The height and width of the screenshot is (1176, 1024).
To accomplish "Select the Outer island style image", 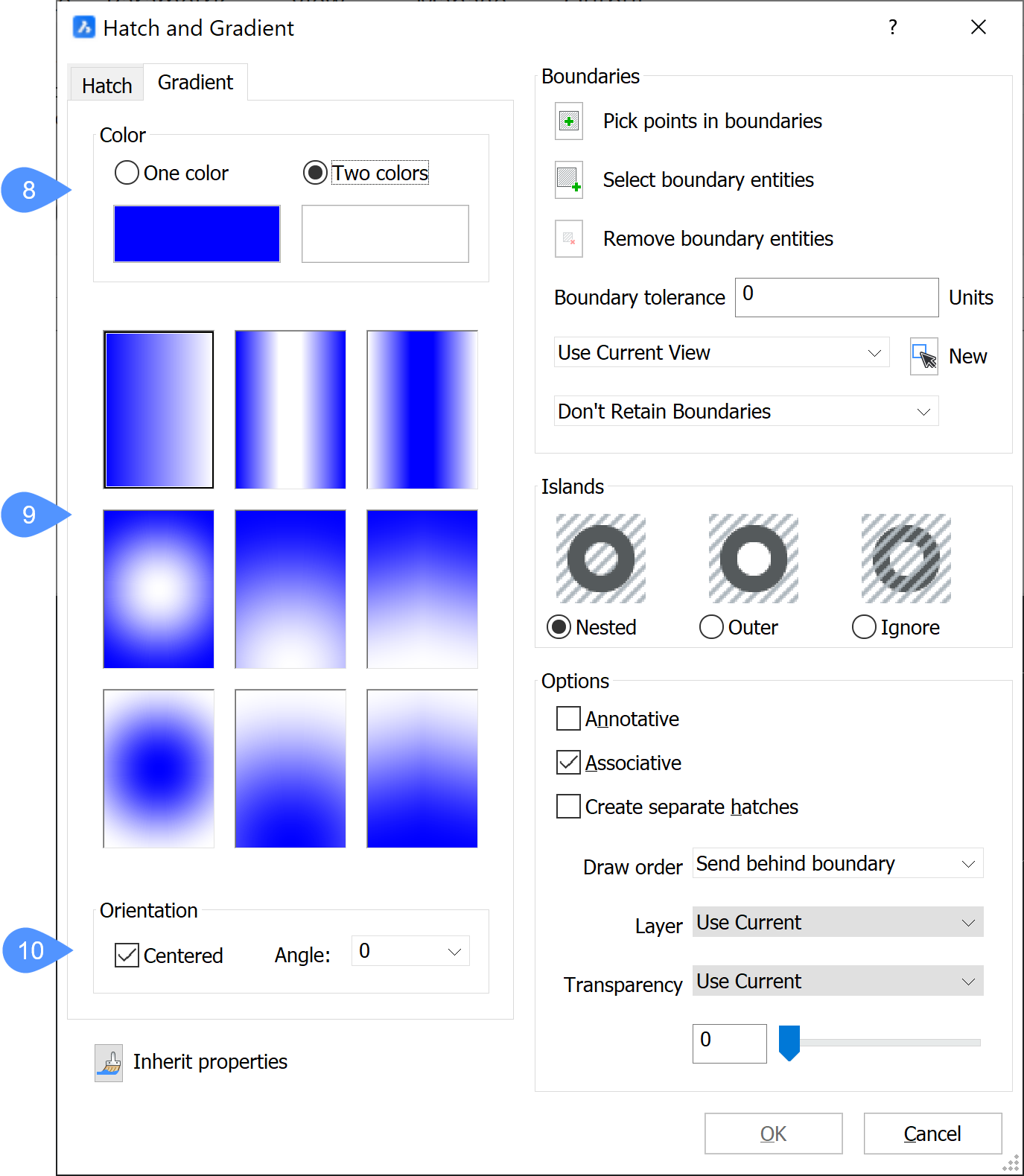I will 753,559.
